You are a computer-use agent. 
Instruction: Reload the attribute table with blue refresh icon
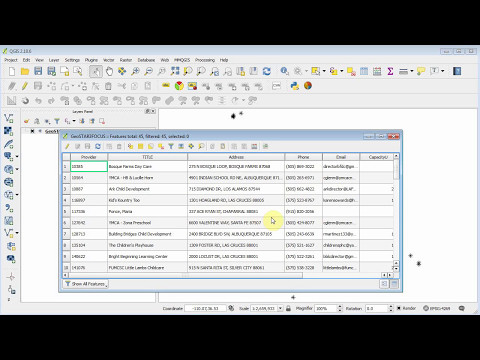pos(98,146)
